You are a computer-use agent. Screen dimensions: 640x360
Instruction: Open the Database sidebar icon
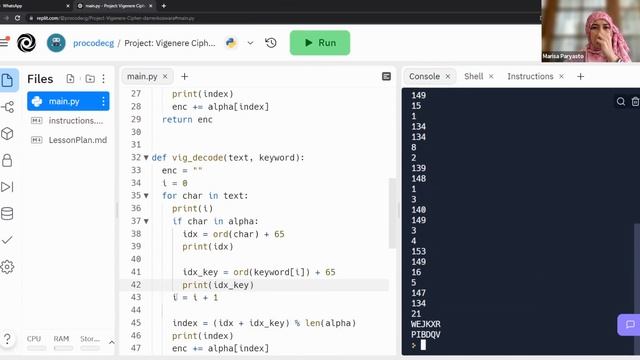pos(8,213)
